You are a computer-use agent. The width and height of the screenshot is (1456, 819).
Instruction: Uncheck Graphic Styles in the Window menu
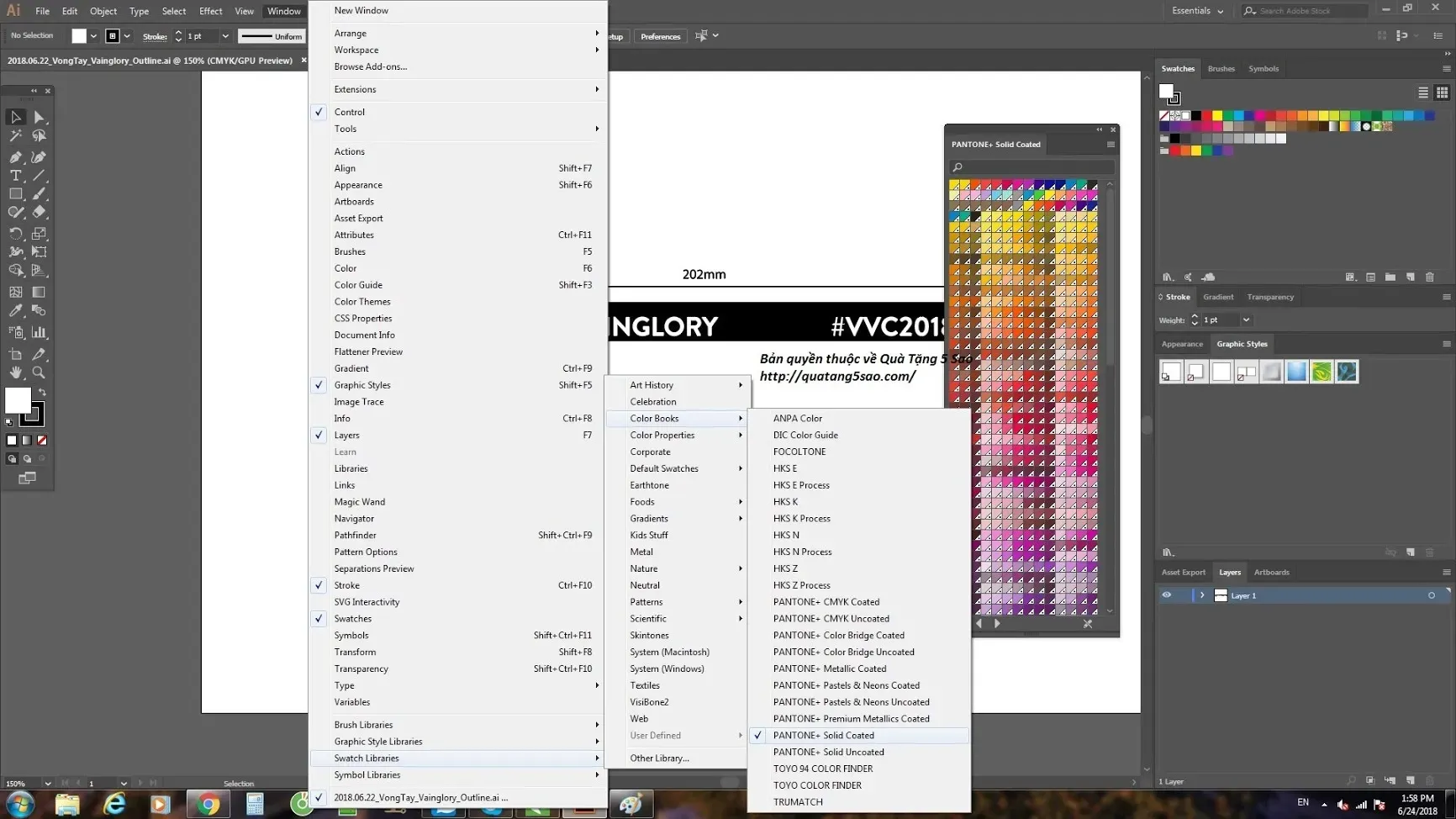pos(362,384)
